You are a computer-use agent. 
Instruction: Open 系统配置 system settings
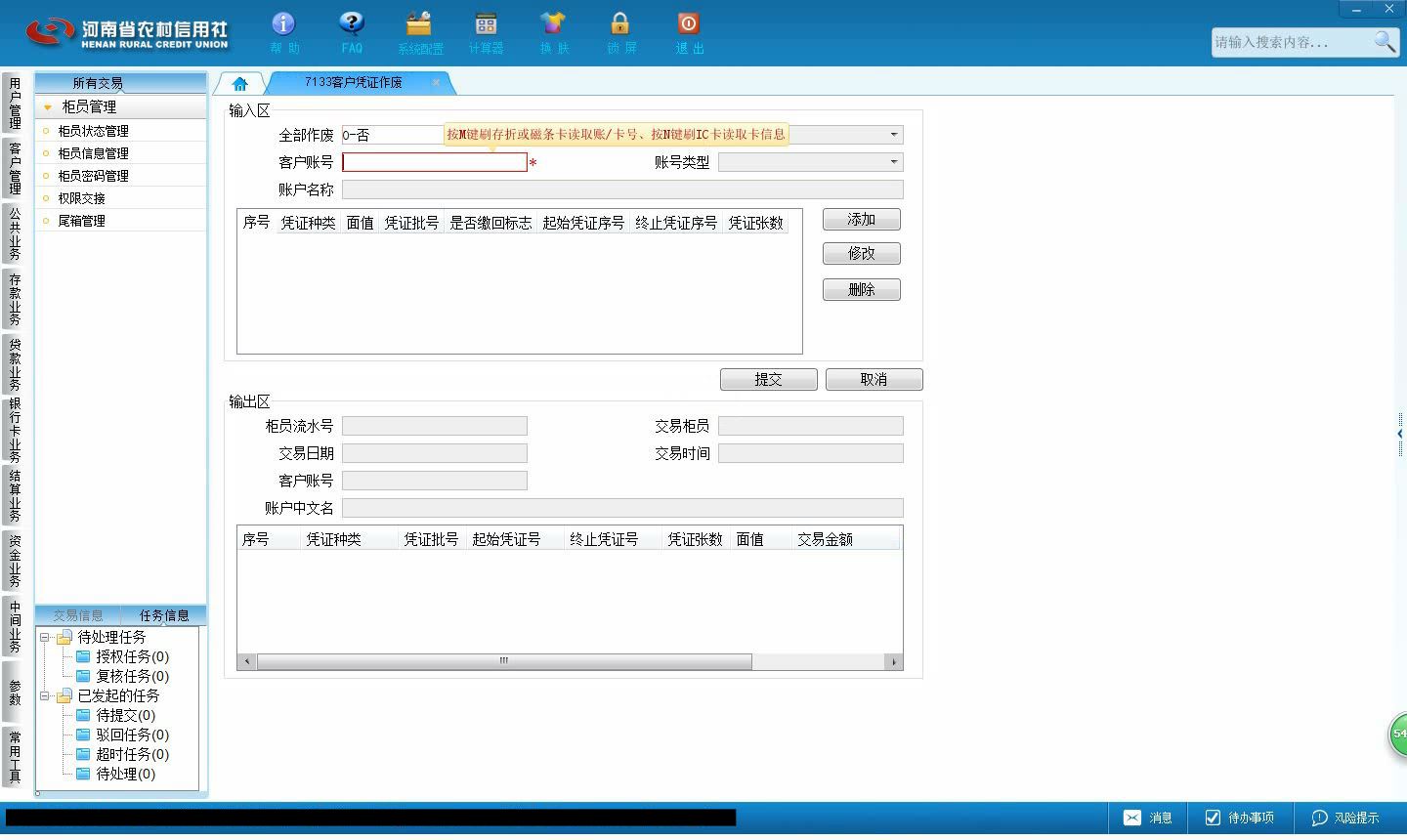coord(420,32)
